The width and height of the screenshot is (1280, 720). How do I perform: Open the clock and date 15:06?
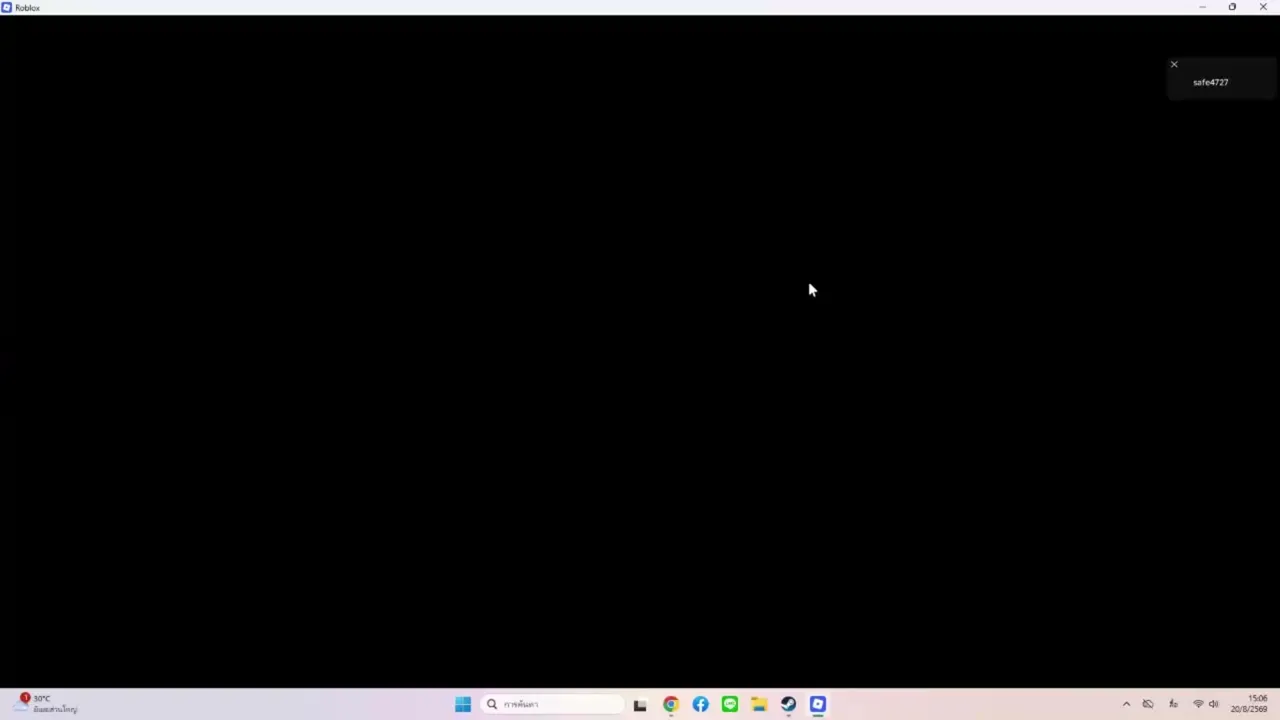click(x=1250, y=704)
